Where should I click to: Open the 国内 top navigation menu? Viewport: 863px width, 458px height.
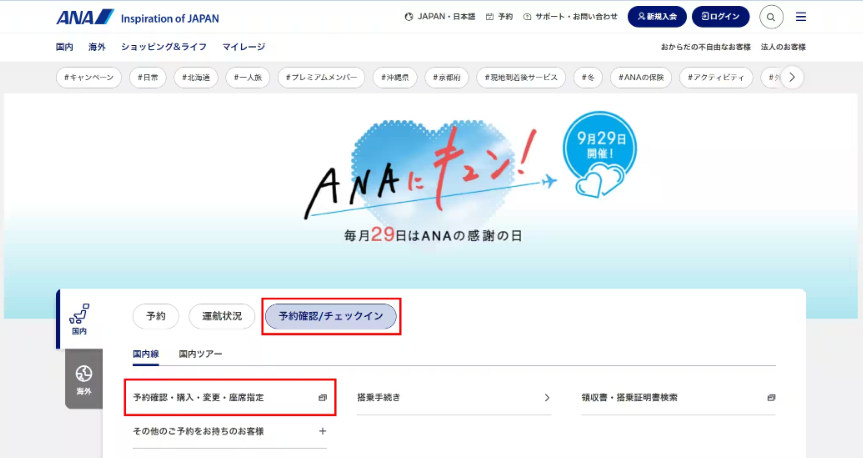[64, 47]
